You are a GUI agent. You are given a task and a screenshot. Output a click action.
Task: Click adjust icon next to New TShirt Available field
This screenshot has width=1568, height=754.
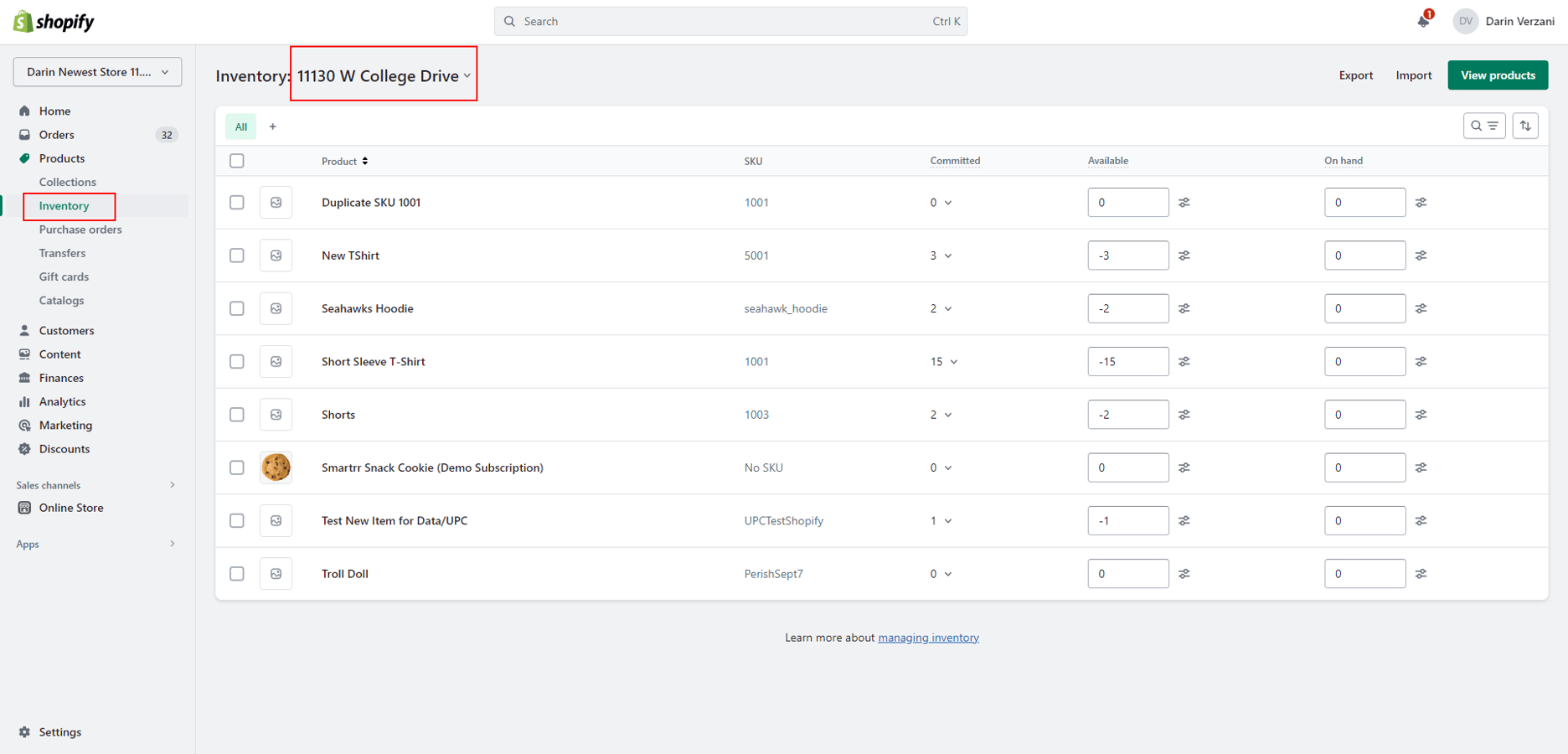pos(1184,255)
